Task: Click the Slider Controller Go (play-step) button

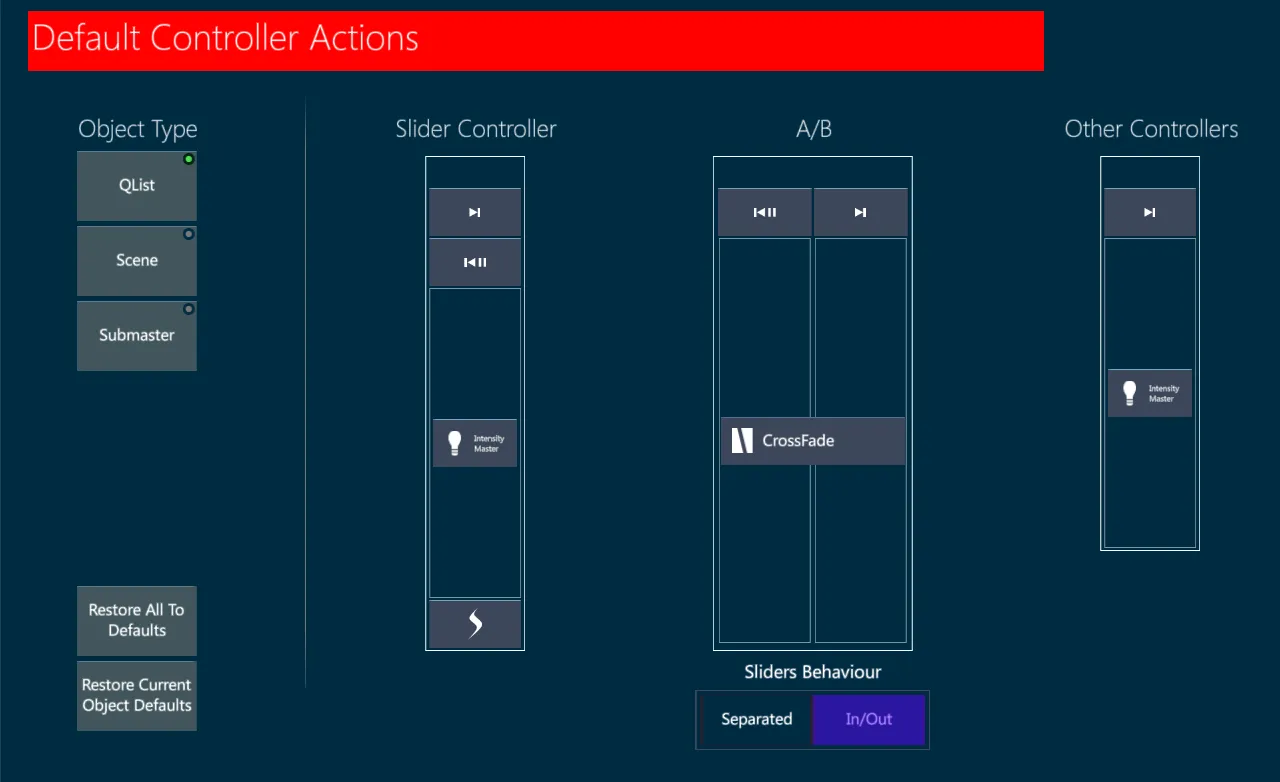Action: (475, 212)
